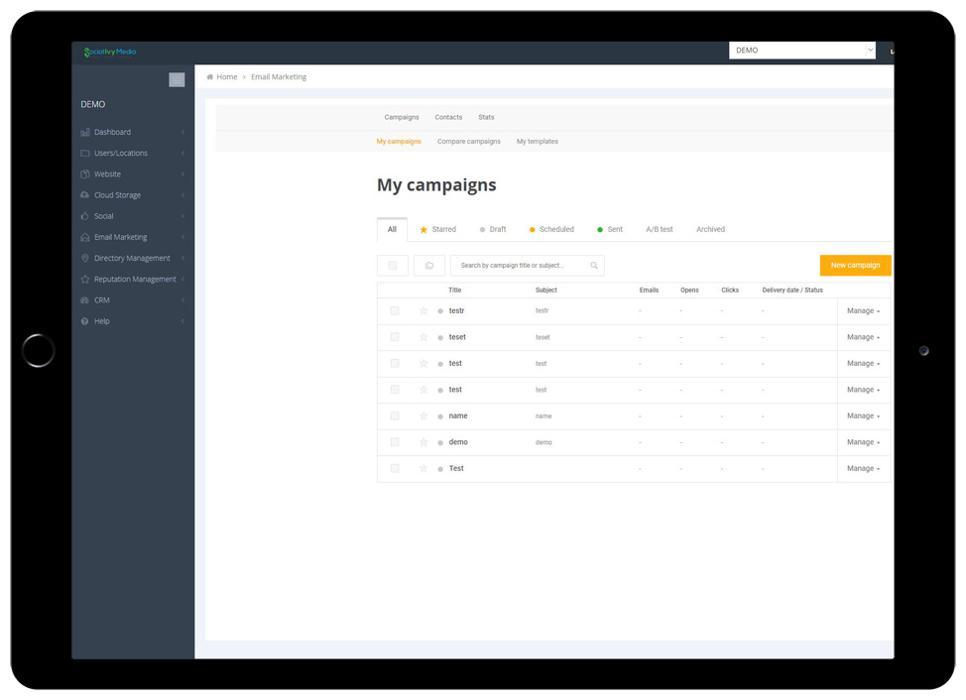This screenshot has height=700, width=966.
Task: Check the box for 'teset' campaign
Action: [x=395, y=337]
